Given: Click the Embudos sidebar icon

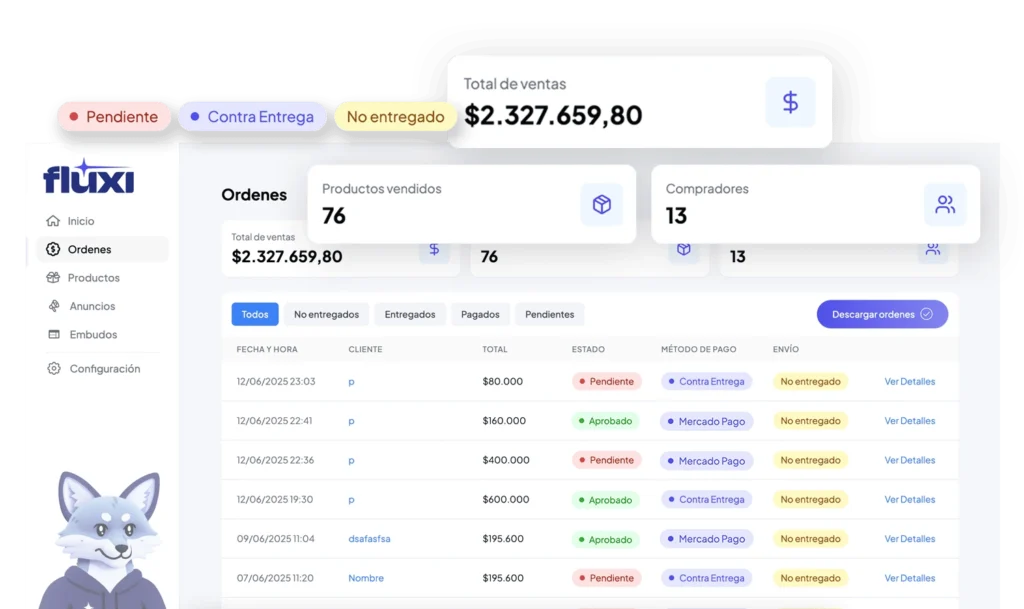Looking at the screenshot, I should [54, 334].
